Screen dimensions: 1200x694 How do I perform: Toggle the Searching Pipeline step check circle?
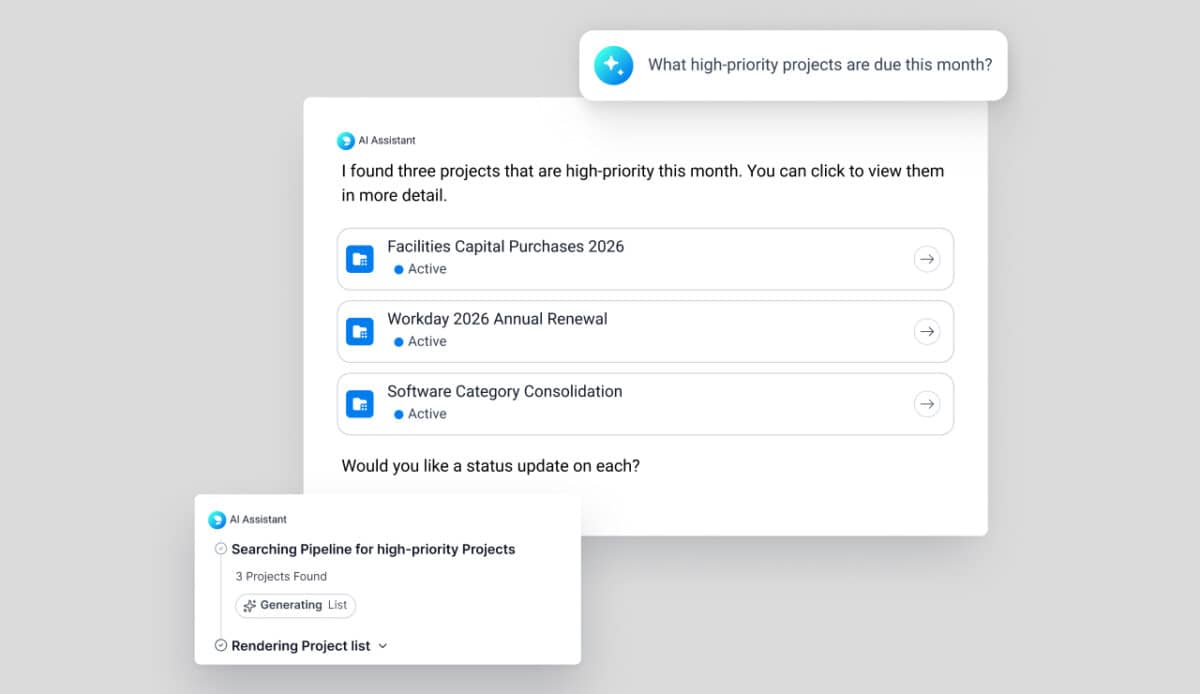click(221, 549)
